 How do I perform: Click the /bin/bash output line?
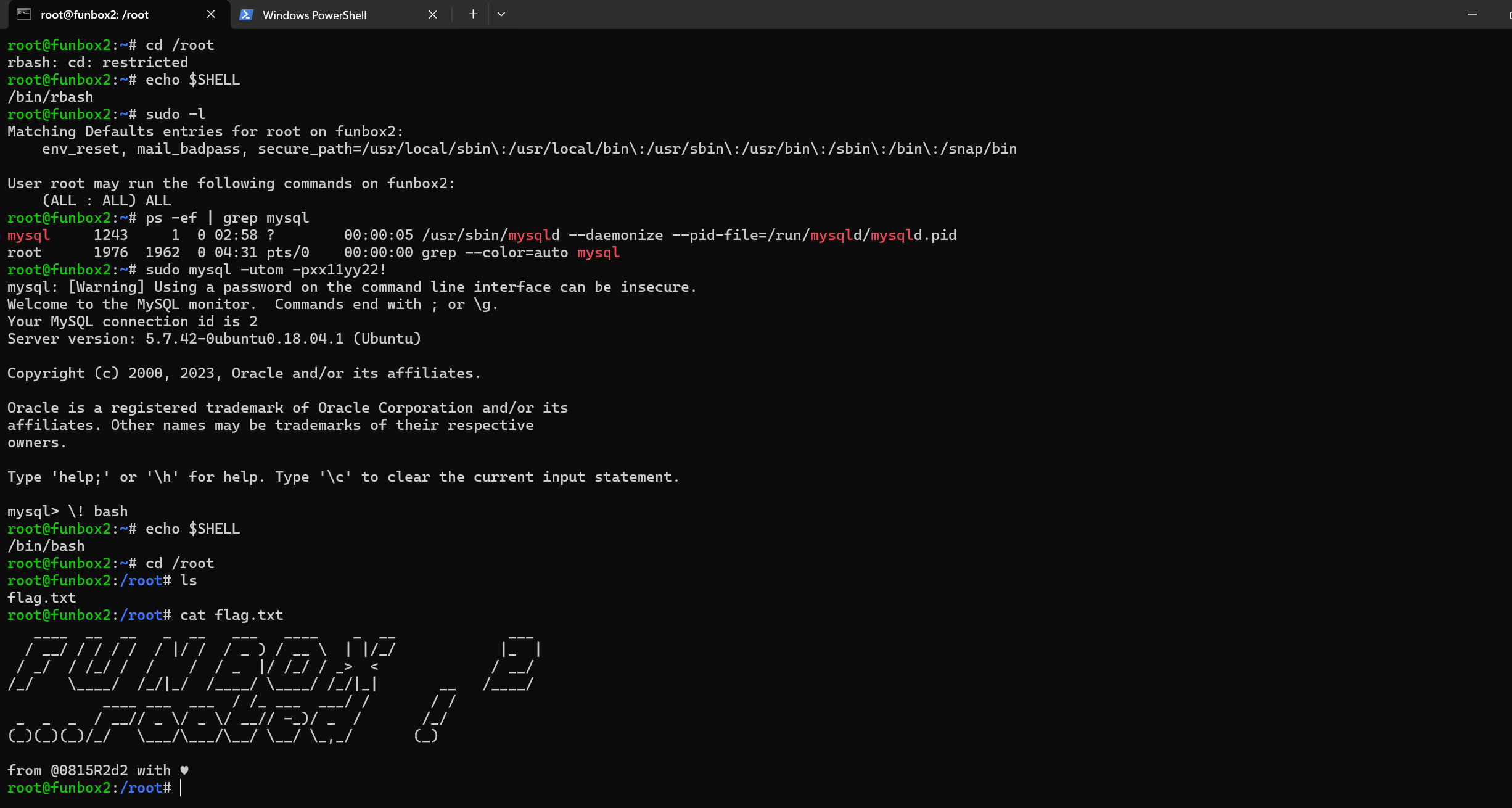click(46, 546)
